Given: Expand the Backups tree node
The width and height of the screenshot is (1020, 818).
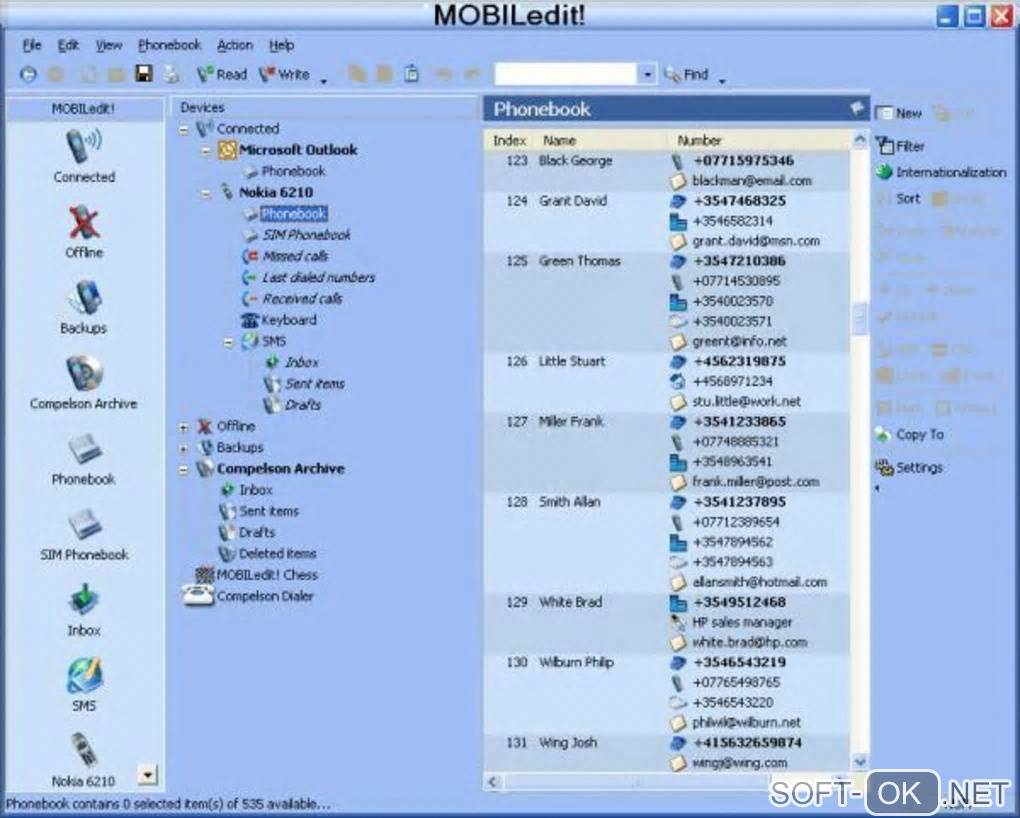Looking at the screenshot, I should coord(183,448).
